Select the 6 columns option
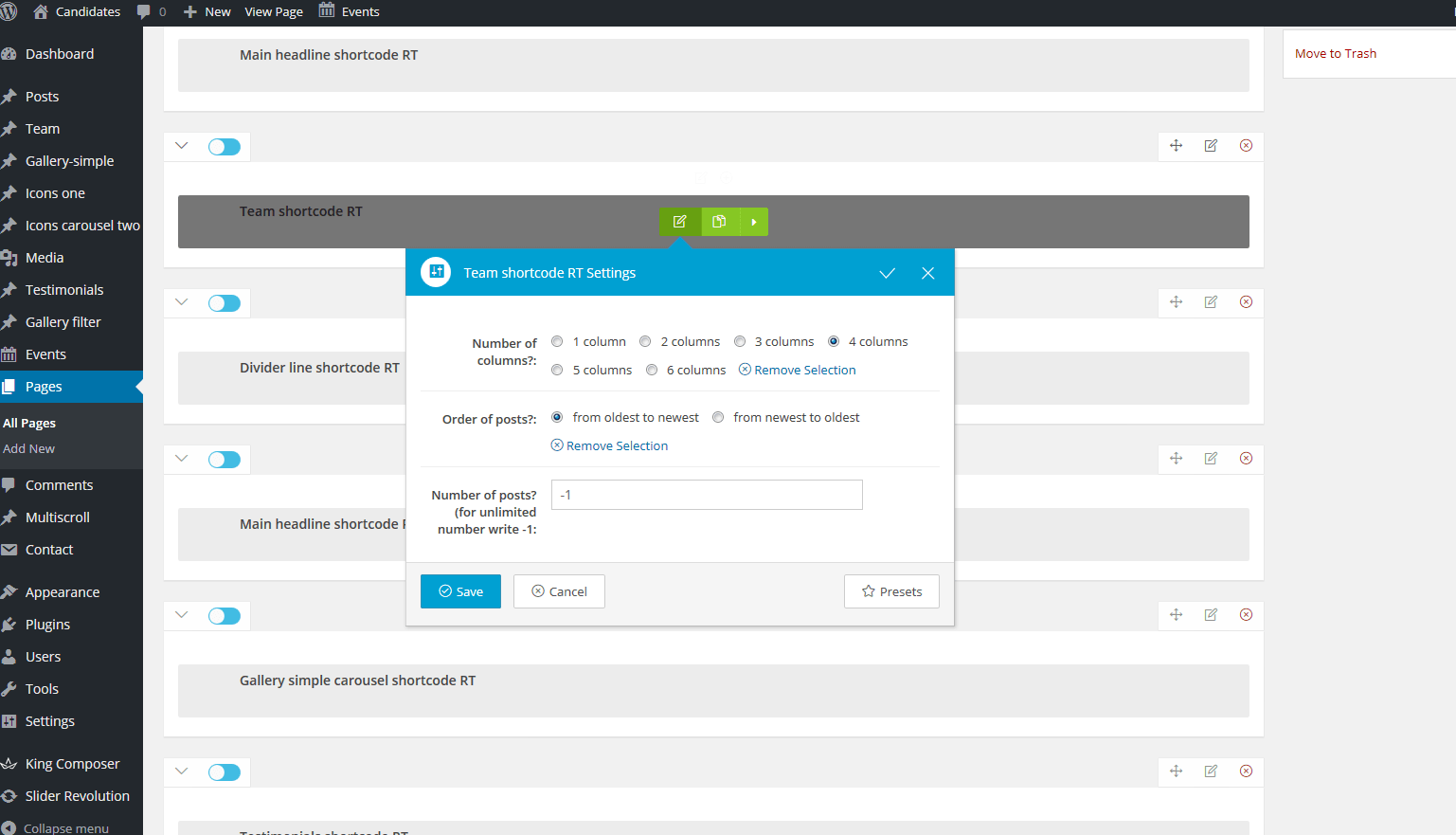This screenshot has height=835, width=1456. [652, 370]
